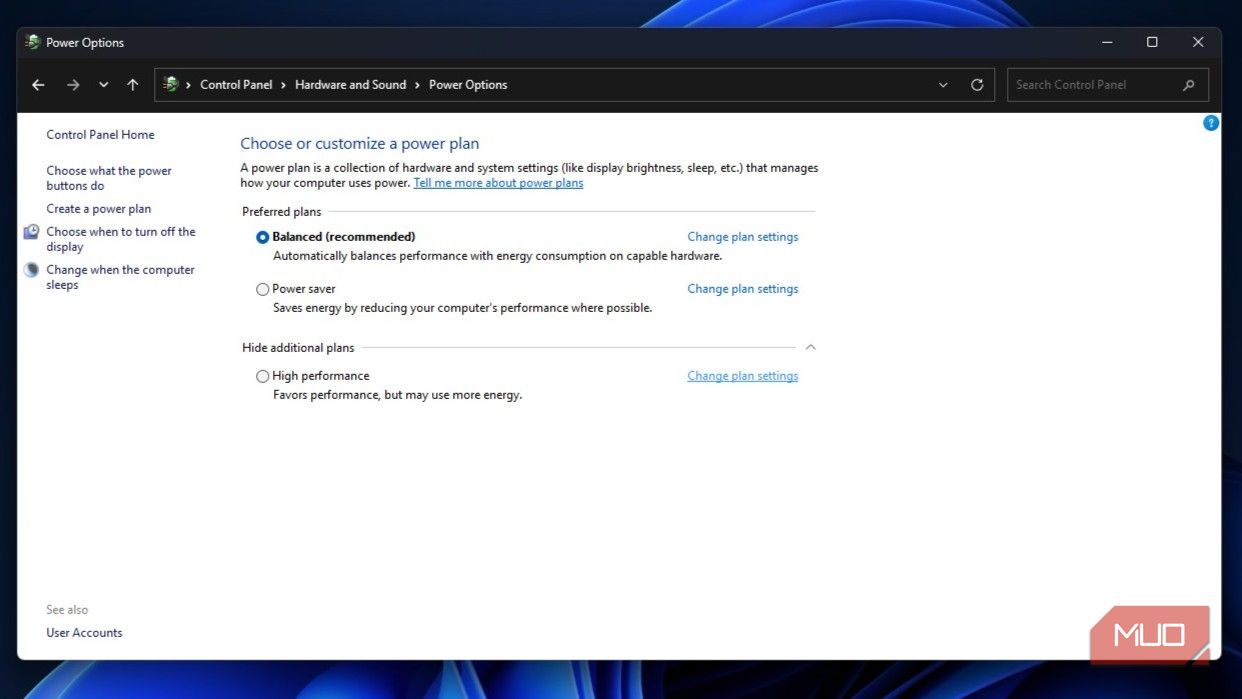The image size is (1242, 699).
Task: Open help with the blue question mark
Action: coord(1211,123)
